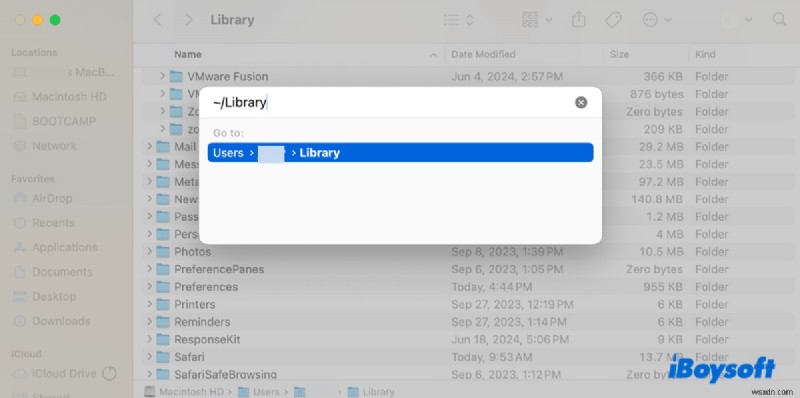Select the SafariSafeBrowsing folder icon
This screenshot has height=398, width=800.
tap(163, 375)
